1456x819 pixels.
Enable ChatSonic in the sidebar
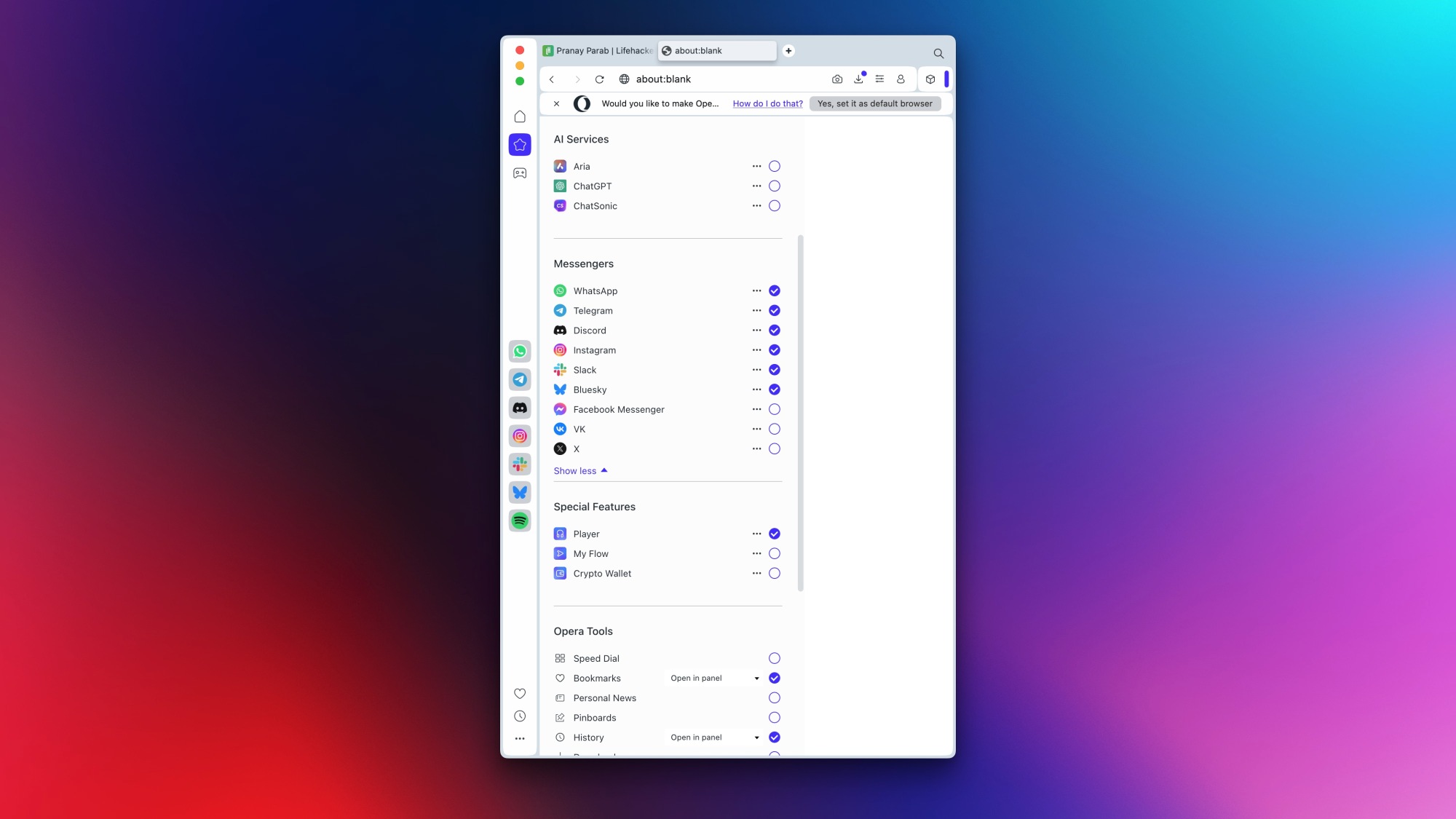775,206
